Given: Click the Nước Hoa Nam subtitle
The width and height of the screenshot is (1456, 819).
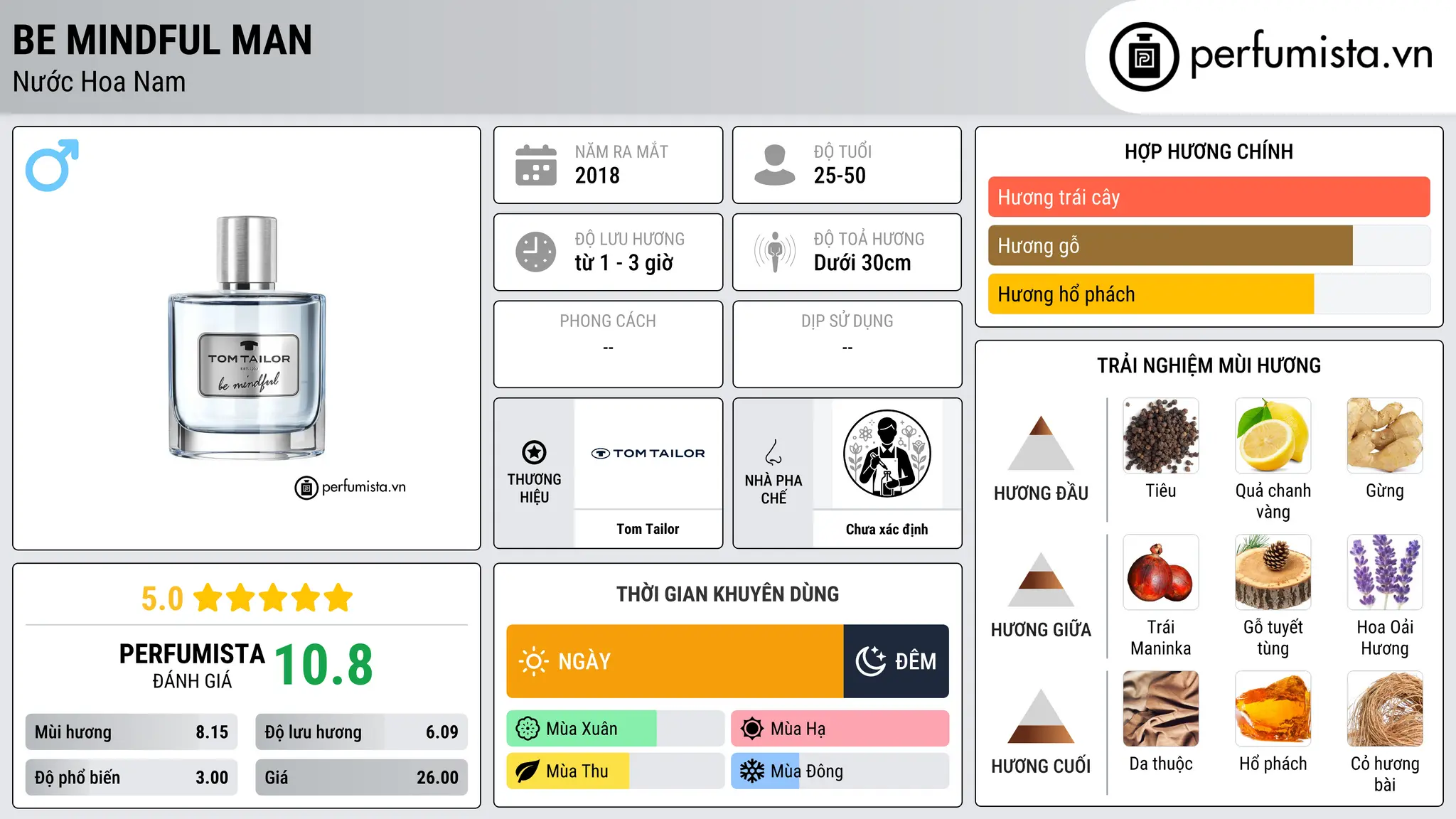Looking at the screenshot, I should pos(99,82).
